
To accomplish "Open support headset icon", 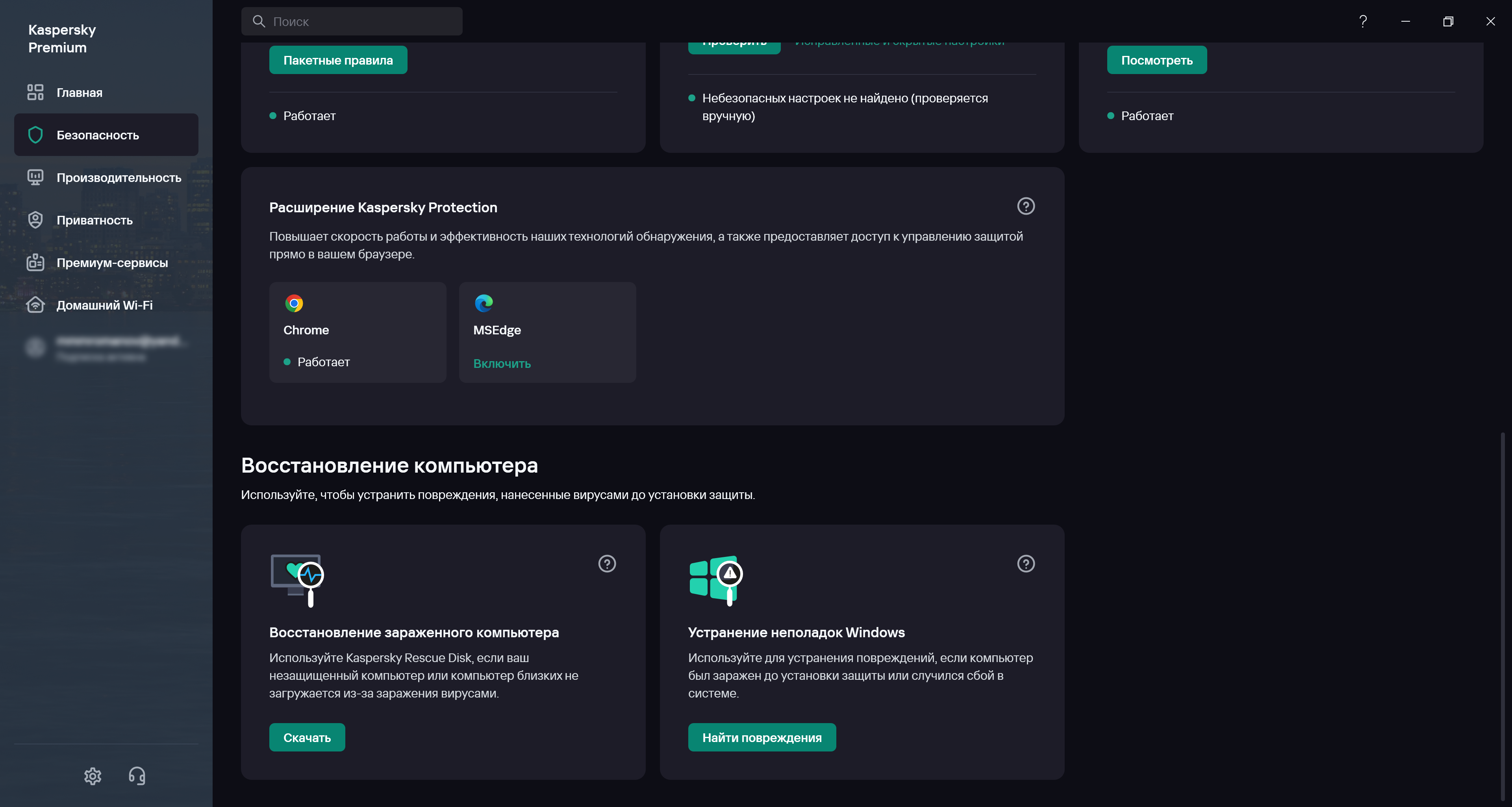I will (137, 776).
